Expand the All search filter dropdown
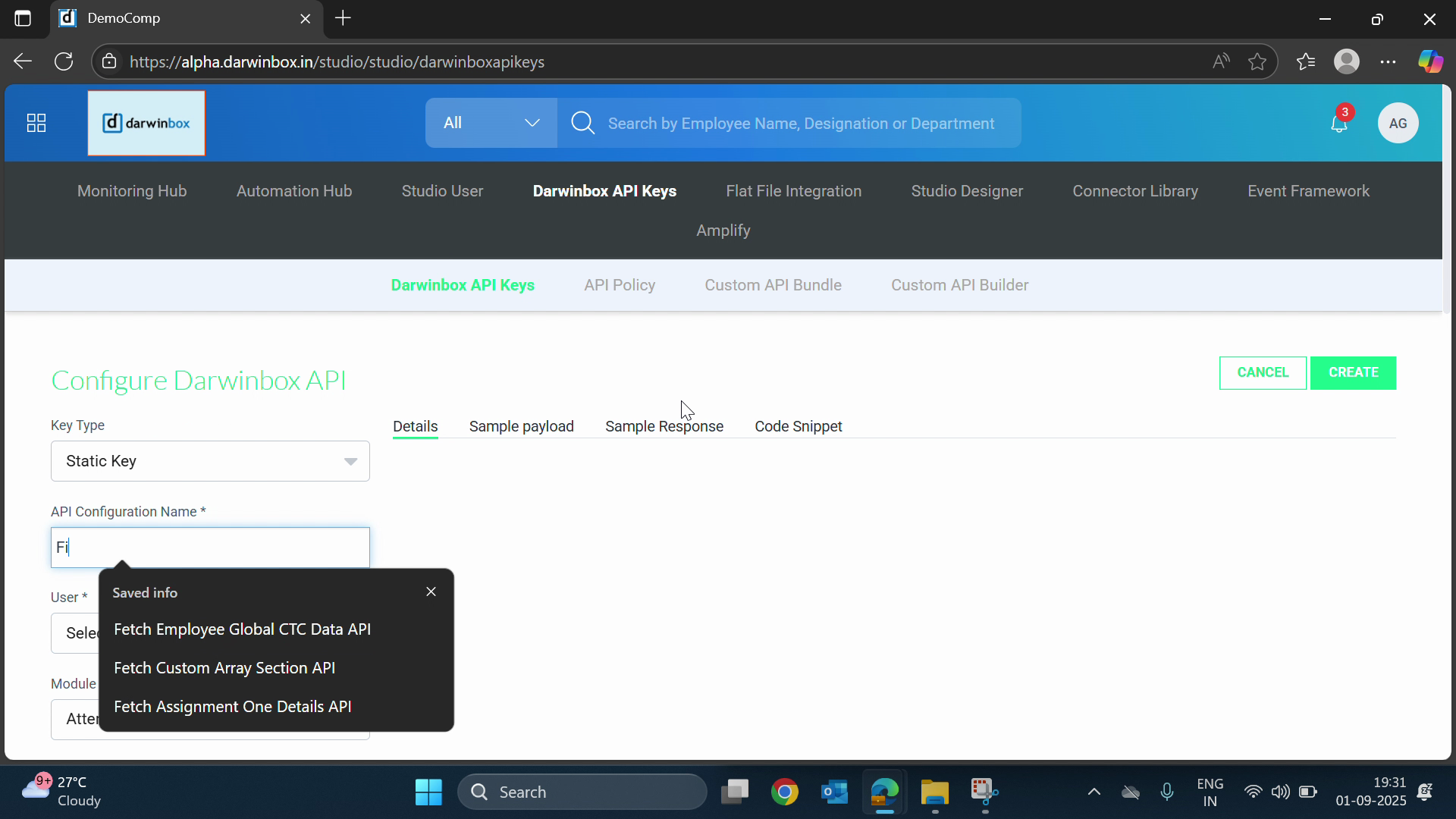The width and height of the screenshot is (1456, 819). click(x=491, y=123)
